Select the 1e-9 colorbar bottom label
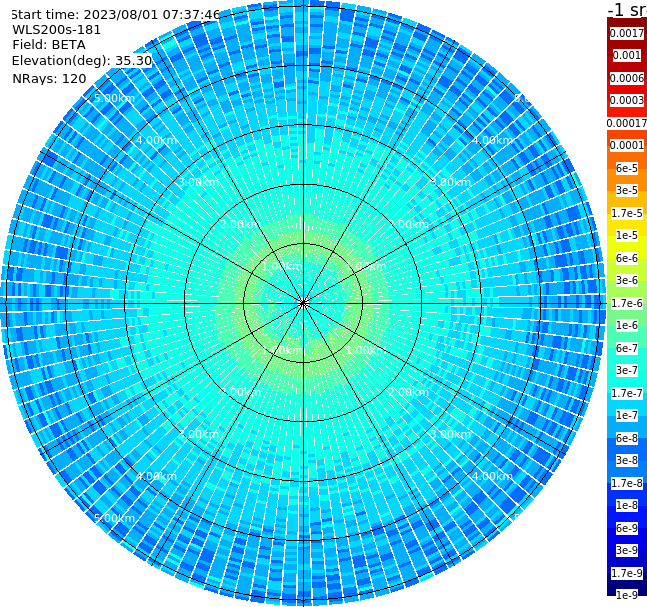The image size is (647, 607). pyautogui.click(x=627, y=595)
